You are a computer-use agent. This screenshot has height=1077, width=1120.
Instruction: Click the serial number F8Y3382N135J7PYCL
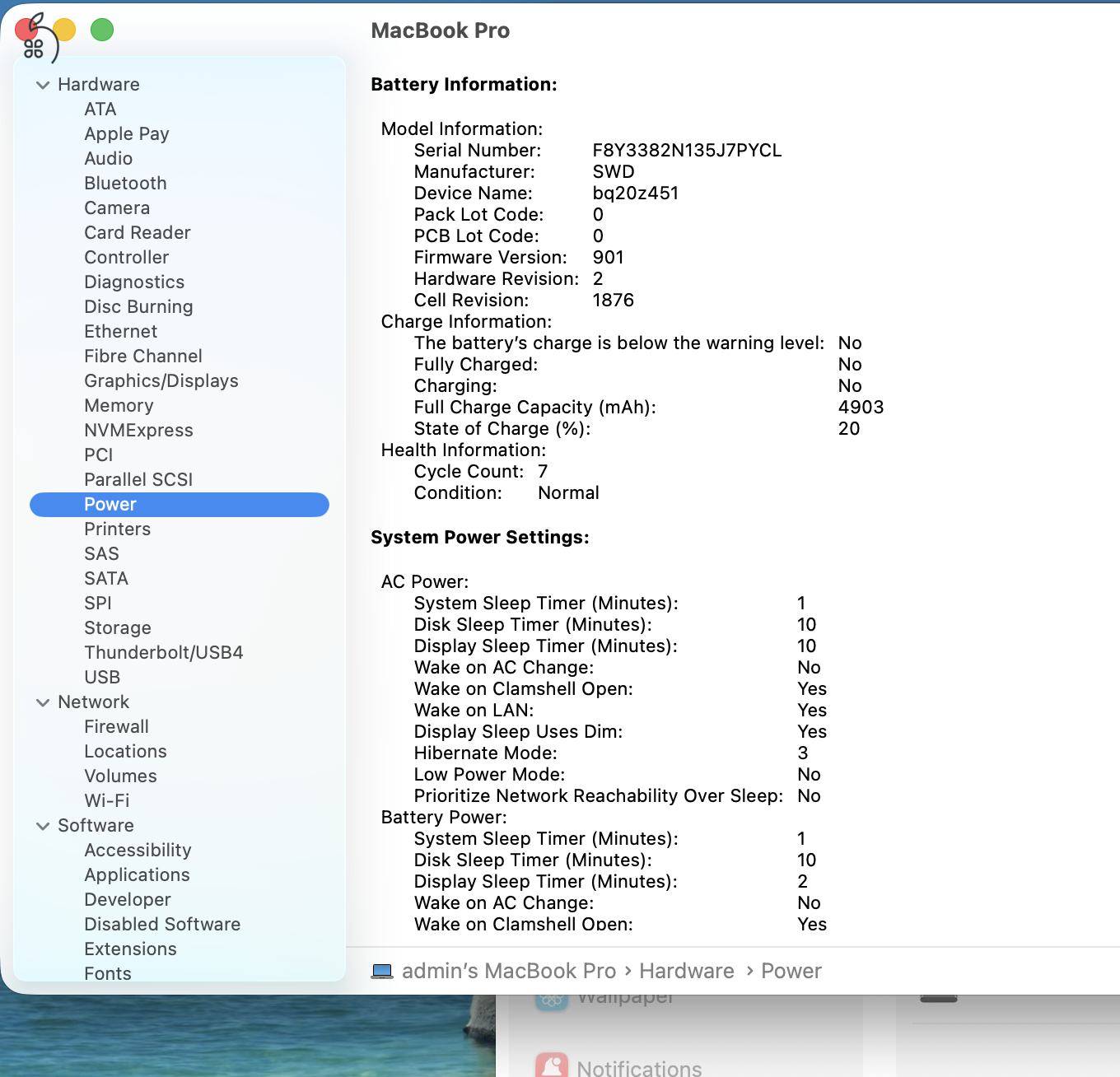pyautogui.click(x=688, y=151)
